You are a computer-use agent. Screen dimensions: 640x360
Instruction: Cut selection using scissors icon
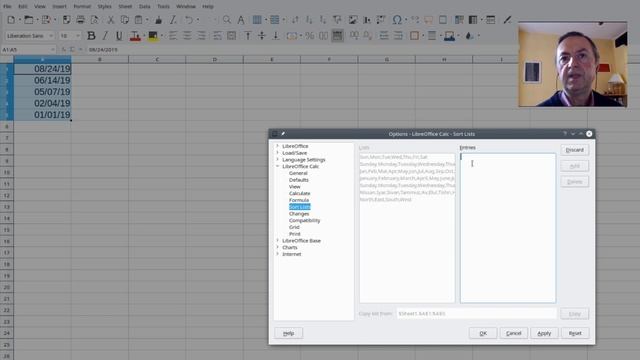(x=111, y=20)
